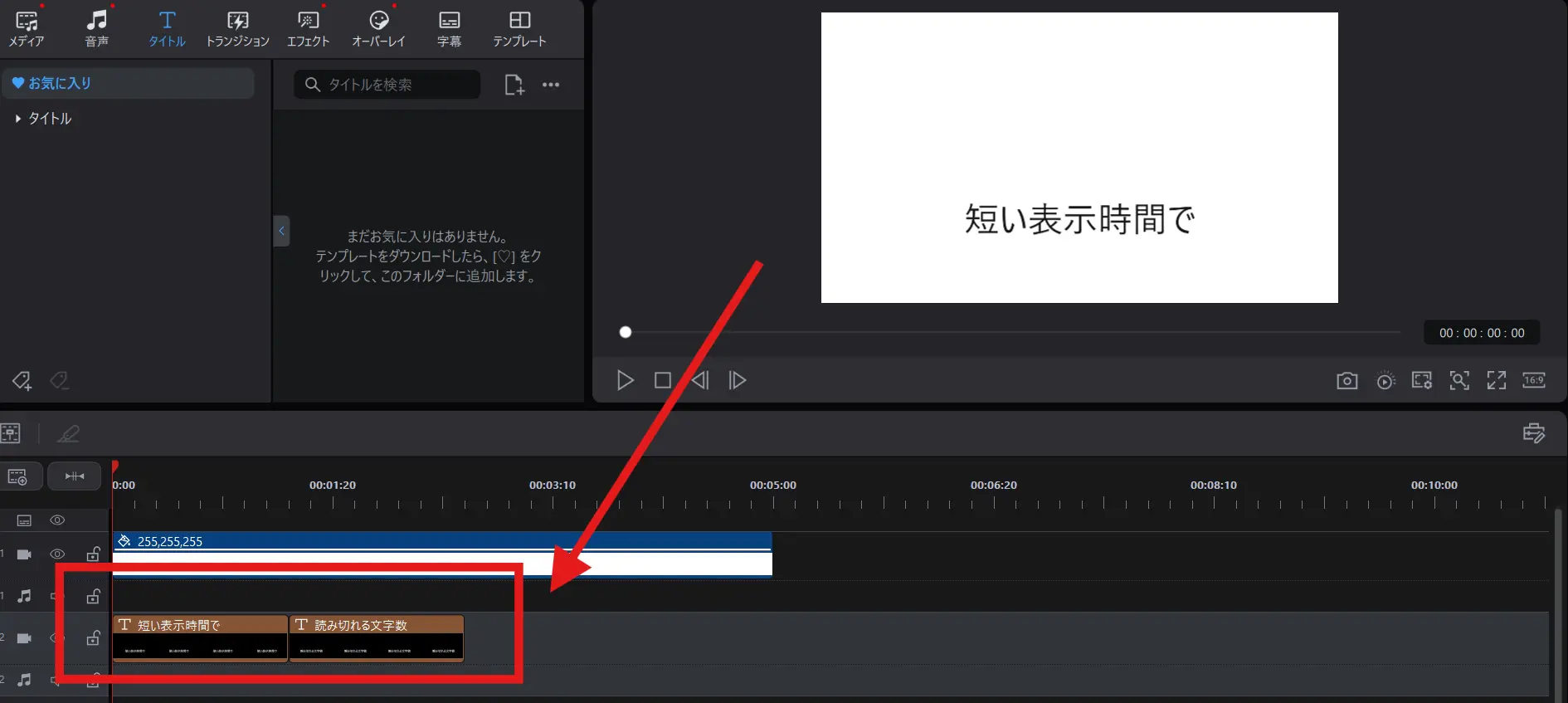
Task: Click the remove tag icon
Action: click(59, 381)
